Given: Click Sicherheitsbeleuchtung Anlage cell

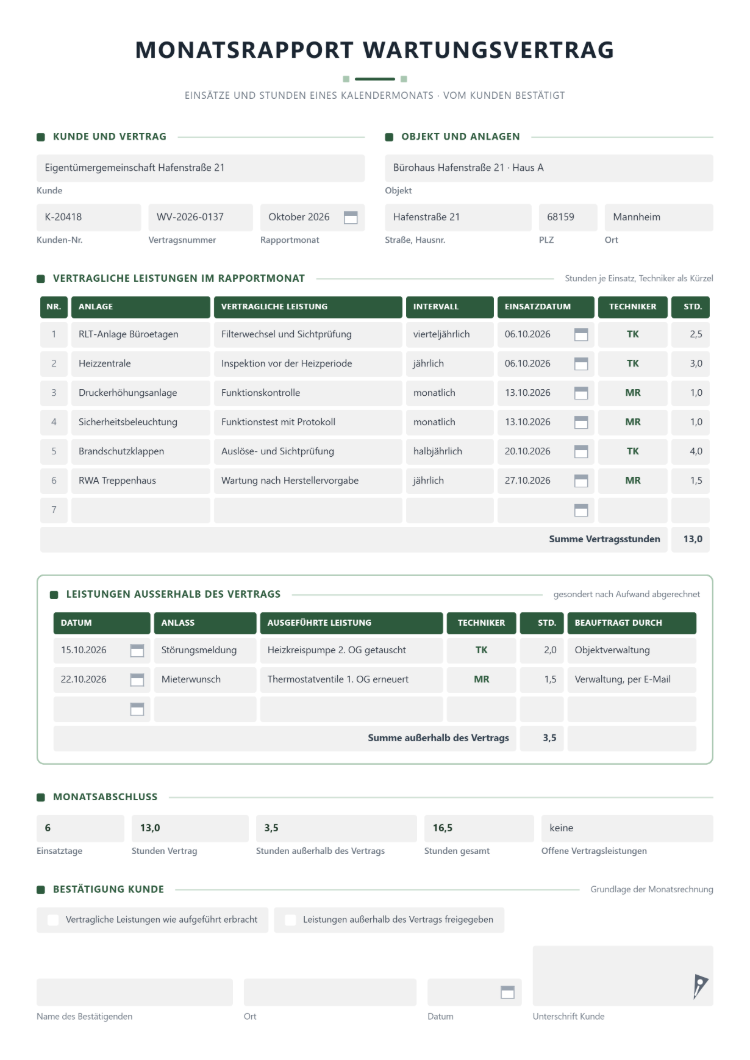Looking at the screenshot, I should click(x=141, y=422).
